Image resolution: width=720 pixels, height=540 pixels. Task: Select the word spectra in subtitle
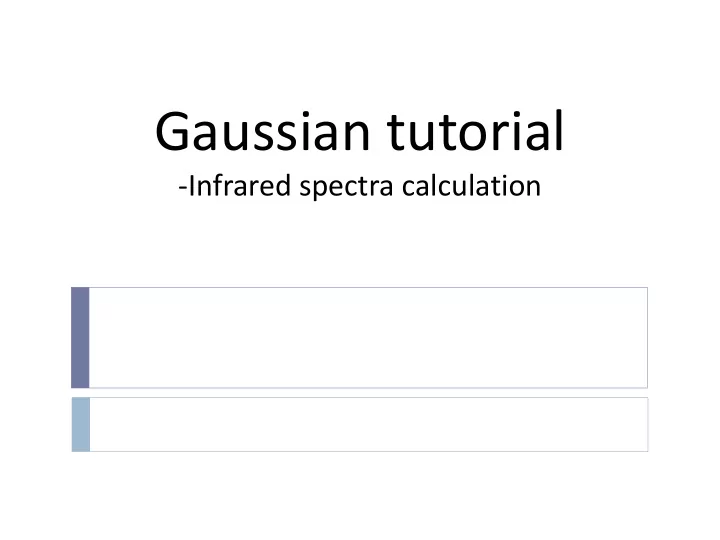(347, 187)
